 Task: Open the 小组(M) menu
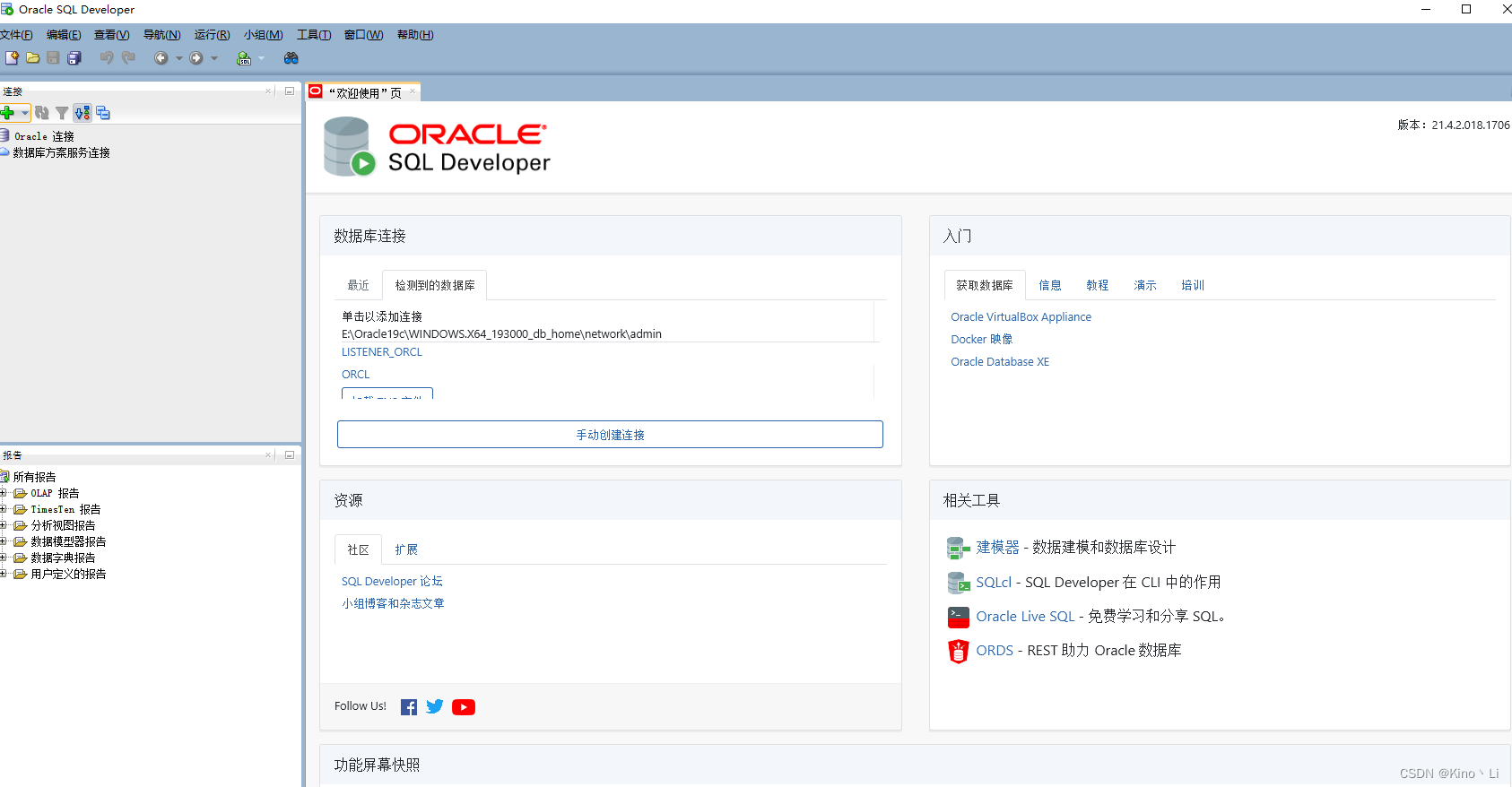tap(264, 35)
